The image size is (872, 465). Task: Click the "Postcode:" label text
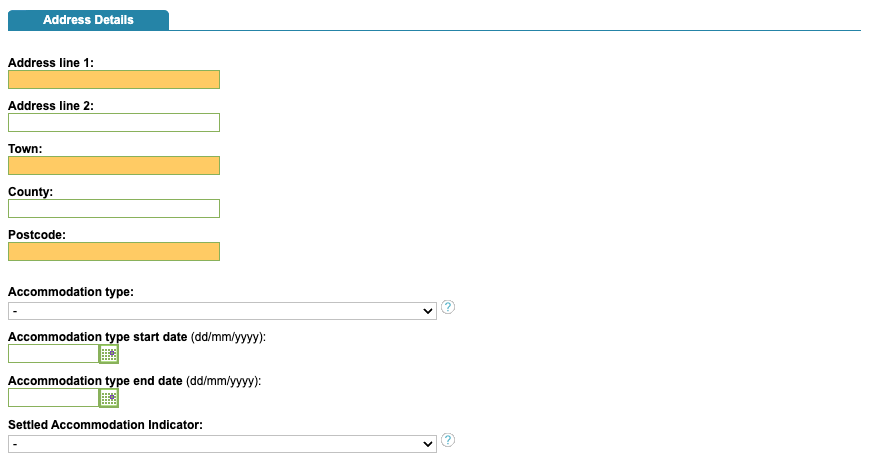tap(36, 235)
